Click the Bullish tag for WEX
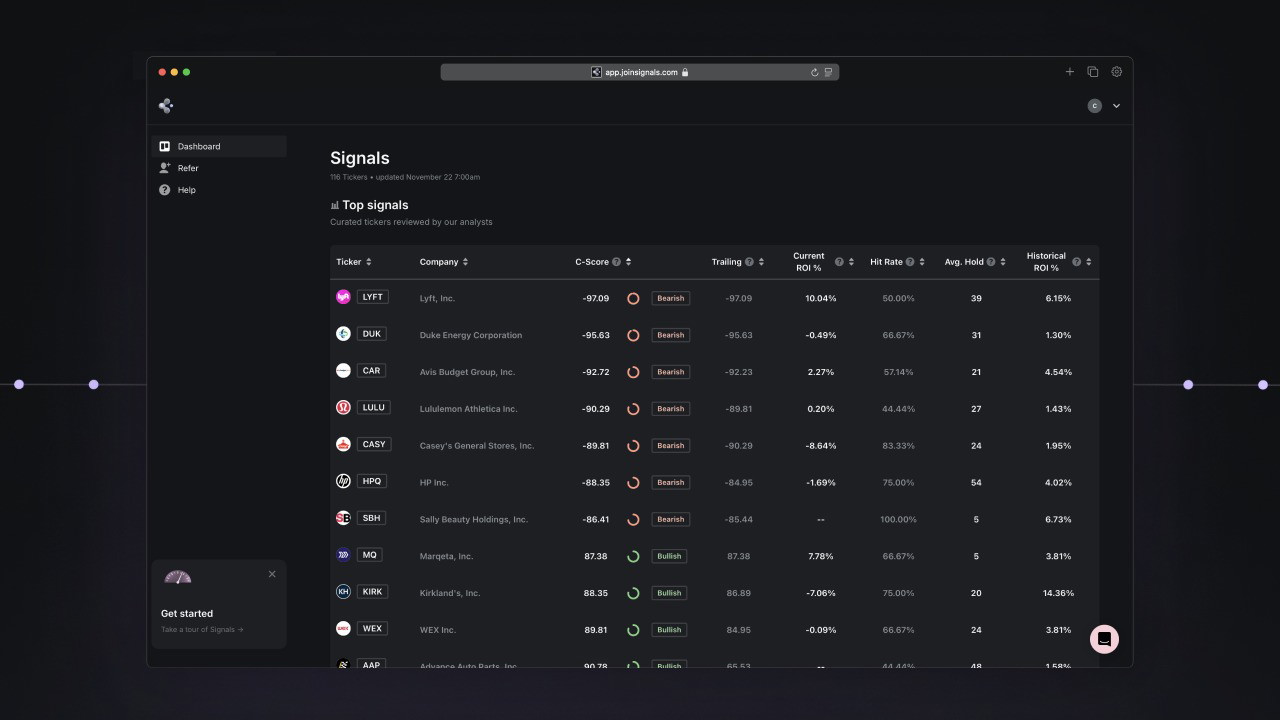Image resolution: width=1280 pixels, height=720 pixels. coord(669,630)
